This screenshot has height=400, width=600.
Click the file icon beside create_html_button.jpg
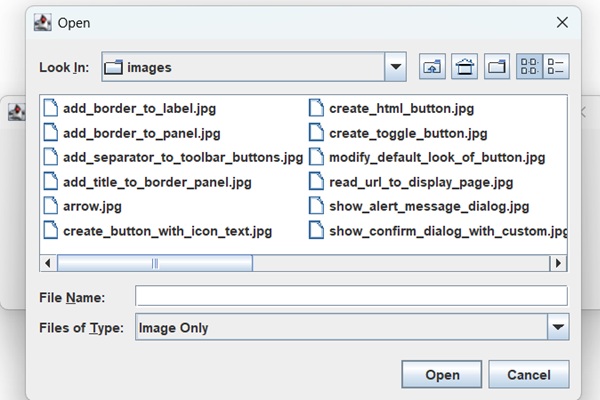tap(316, 108)
